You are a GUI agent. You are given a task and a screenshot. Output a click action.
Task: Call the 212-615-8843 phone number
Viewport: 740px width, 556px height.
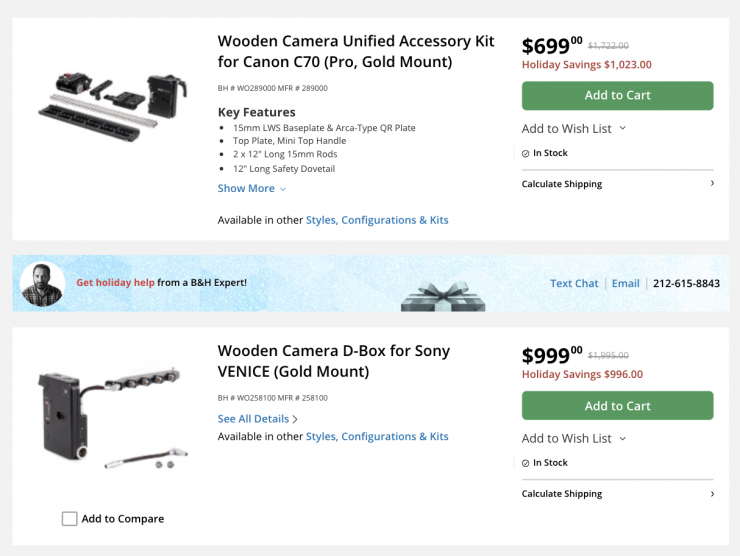686,283
